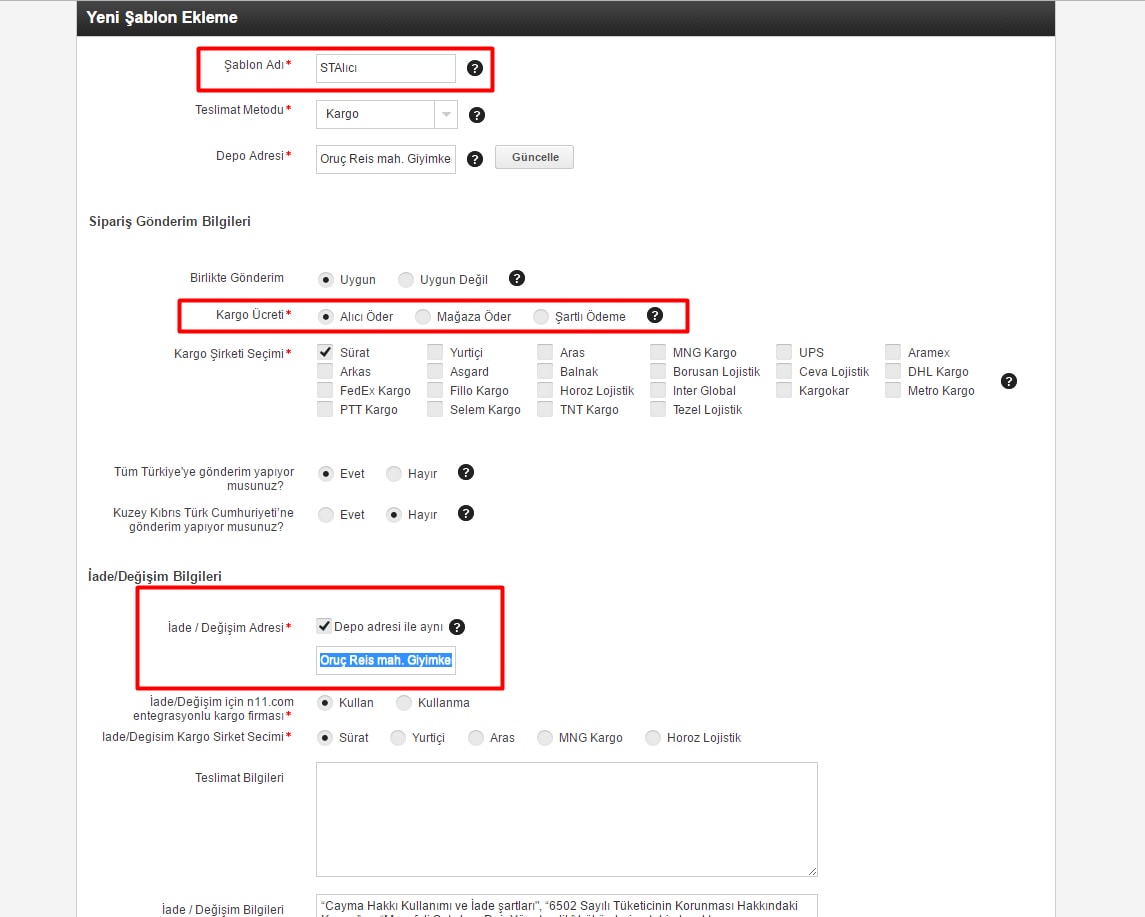Screen dimensions: 1145x917
Task: Select the Ceva Lojistik checkbox
Action: point(784,371)
